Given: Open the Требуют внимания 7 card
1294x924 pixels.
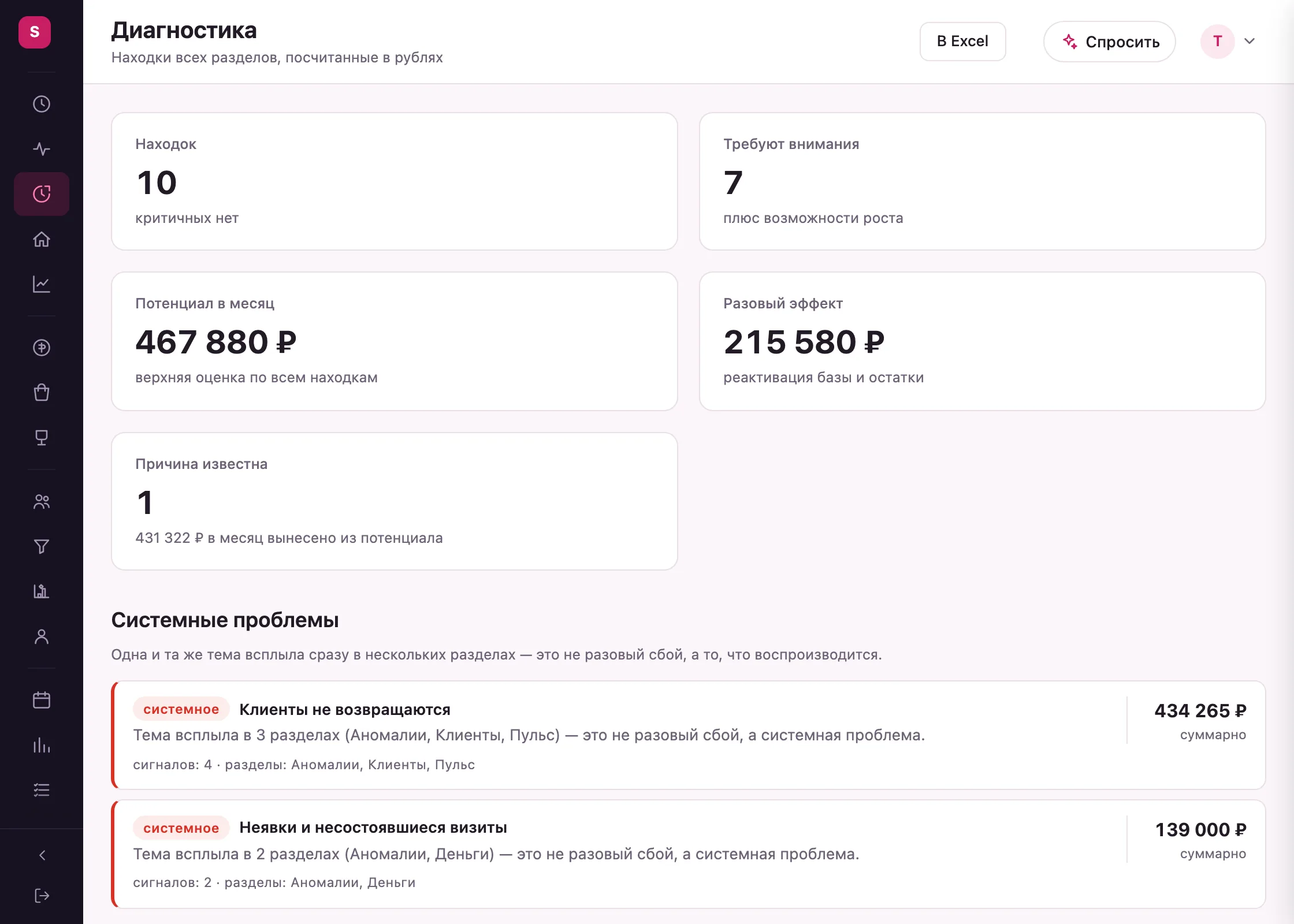Looking at the screenshot, I should coord(982,181).
